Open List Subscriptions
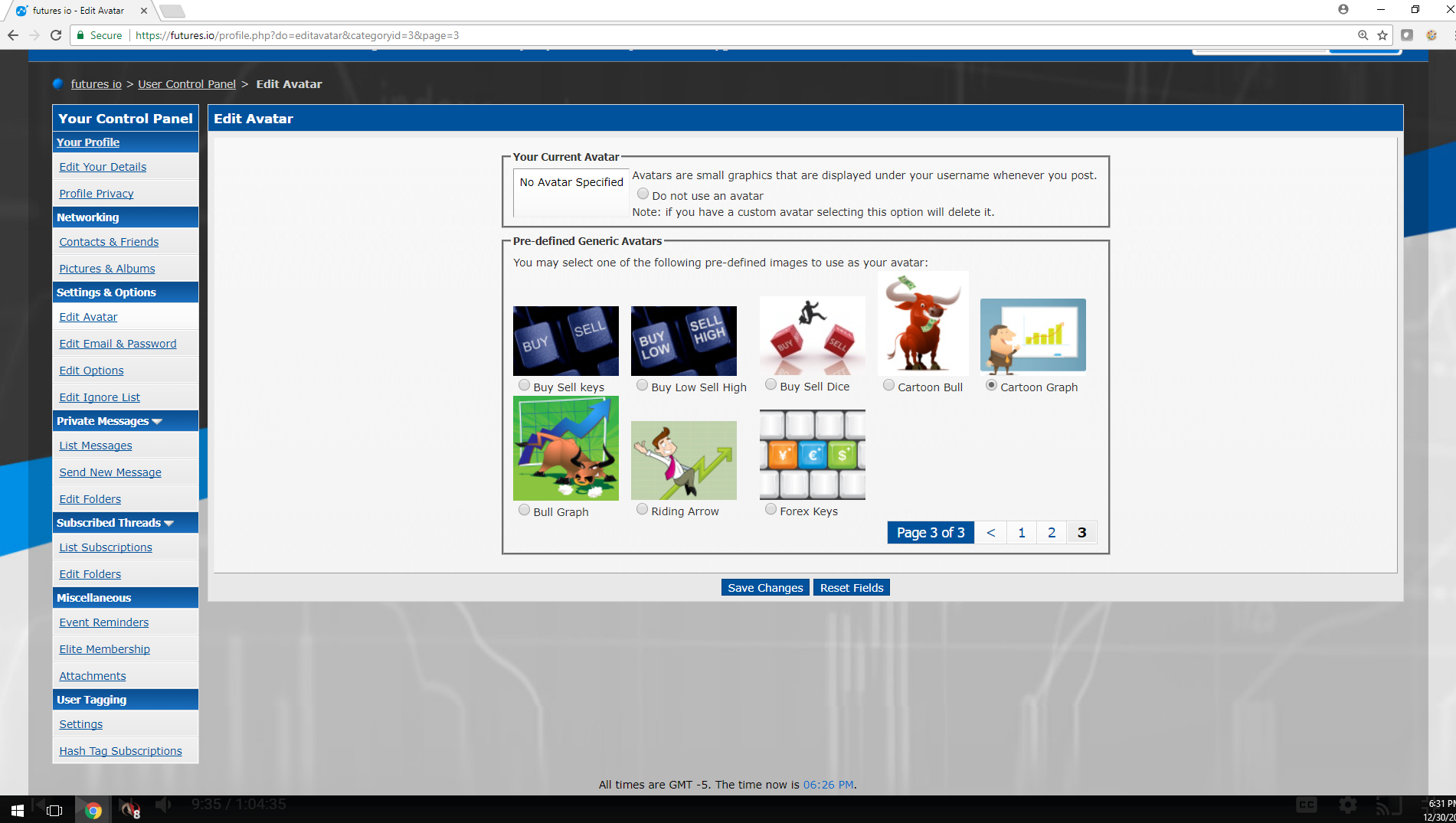Screen dimensions: 1456x823 pos(106,547)
